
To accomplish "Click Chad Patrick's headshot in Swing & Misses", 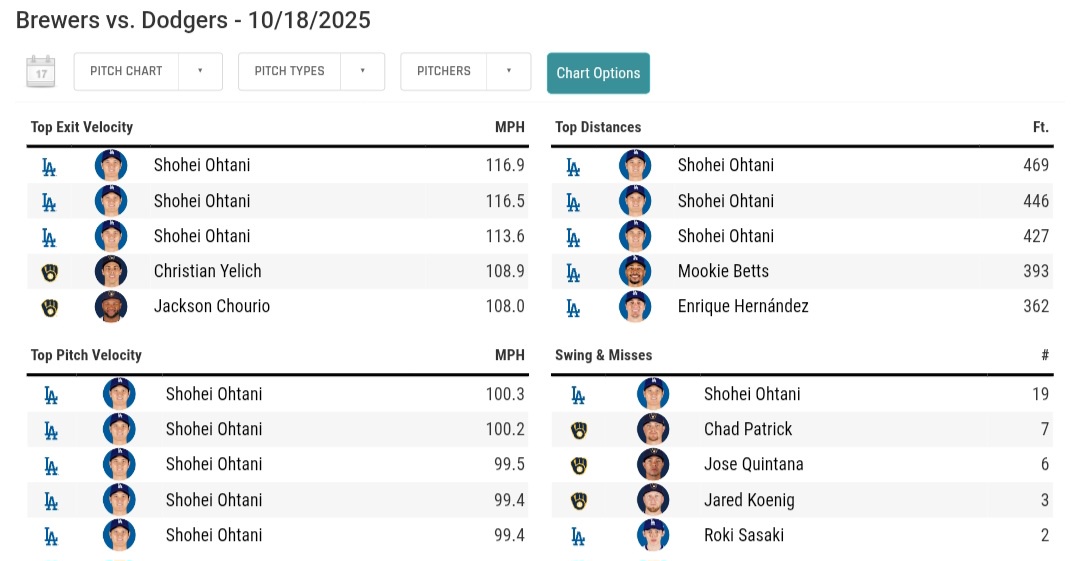I will click(653, 429).
